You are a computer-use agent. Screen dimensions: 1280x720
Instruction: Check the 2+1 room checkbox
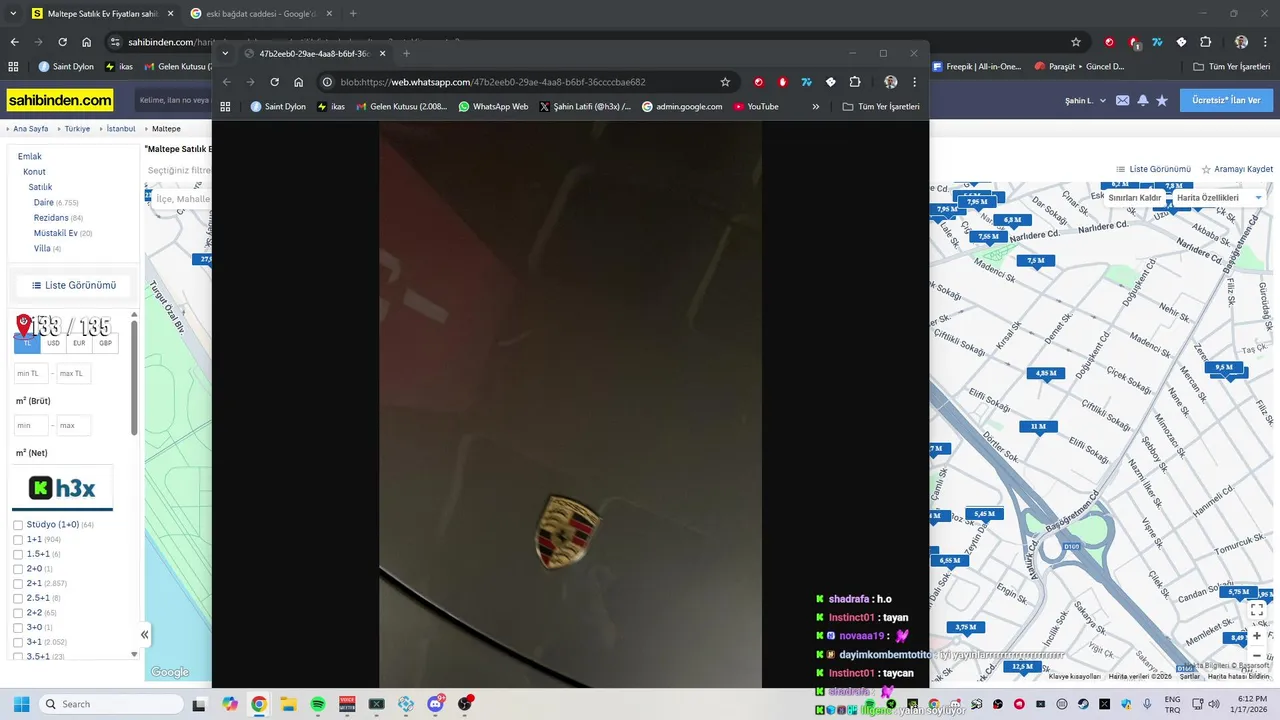pos(18,583)
